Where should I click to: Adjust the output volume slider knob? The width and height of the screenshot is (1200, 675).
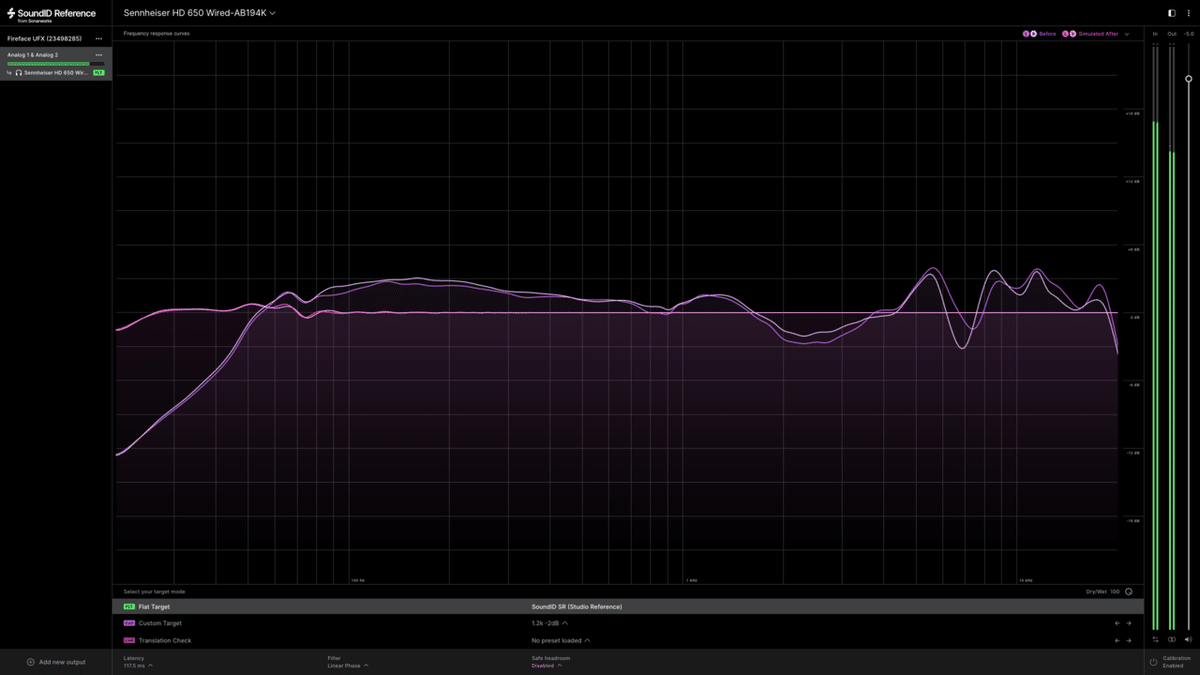tap(1189, 79)
